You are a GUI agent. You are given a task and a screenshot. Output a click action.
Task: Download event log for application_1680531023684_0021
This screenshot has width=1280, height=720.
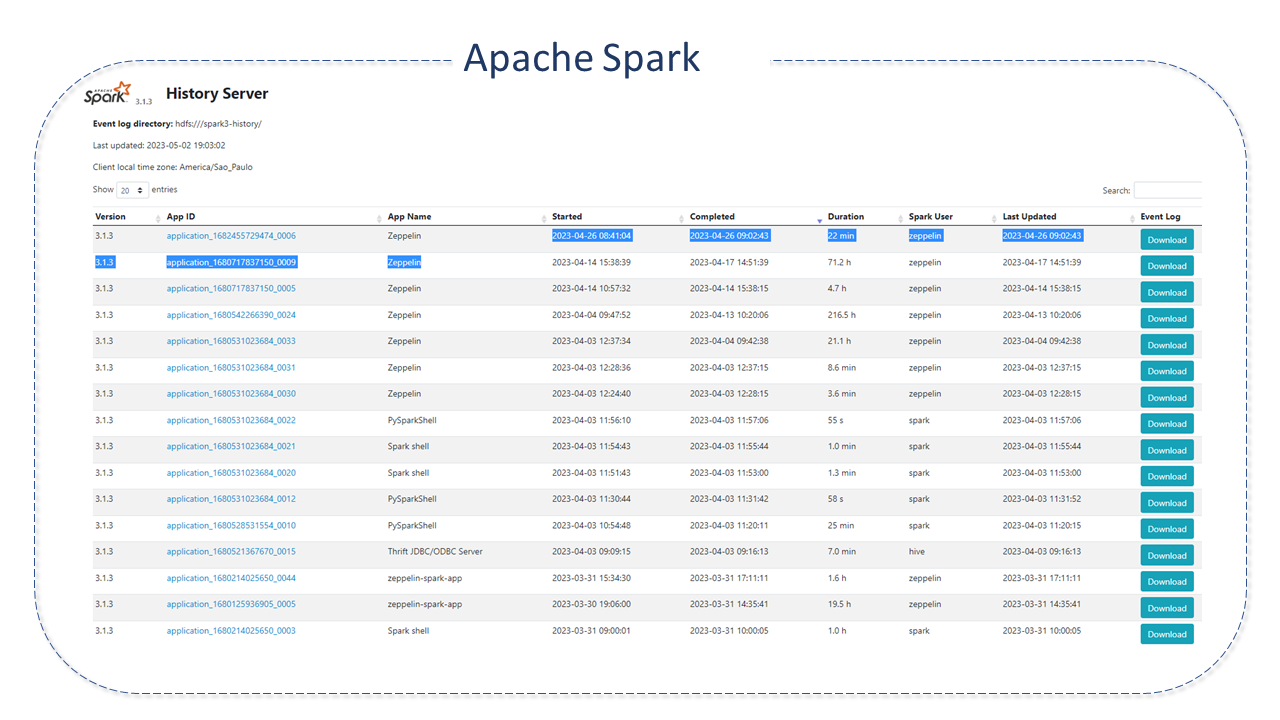1167,450
